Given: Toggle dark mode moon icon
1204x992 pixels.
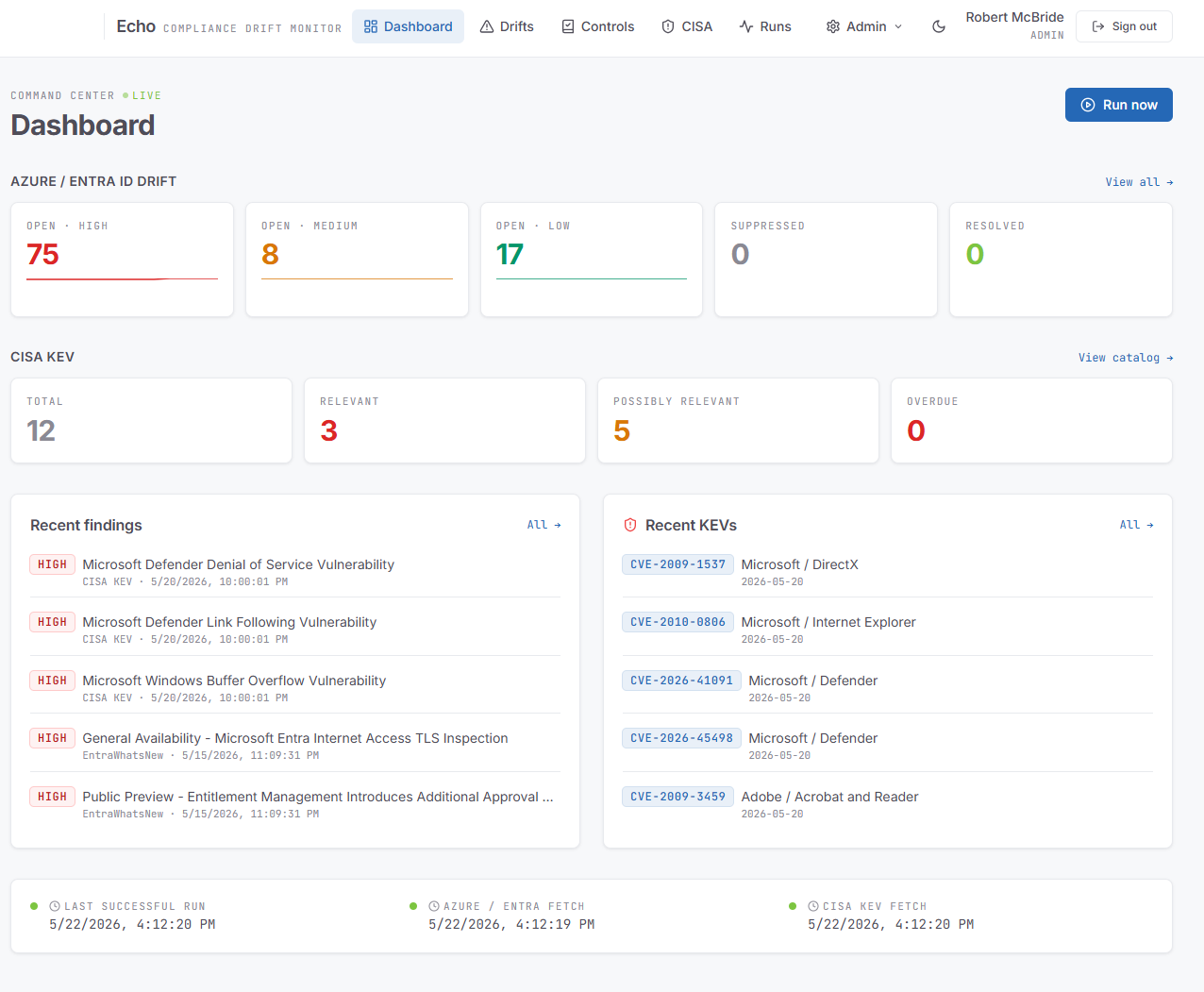Looking at the screenshot, I should (x=939, y=26).
